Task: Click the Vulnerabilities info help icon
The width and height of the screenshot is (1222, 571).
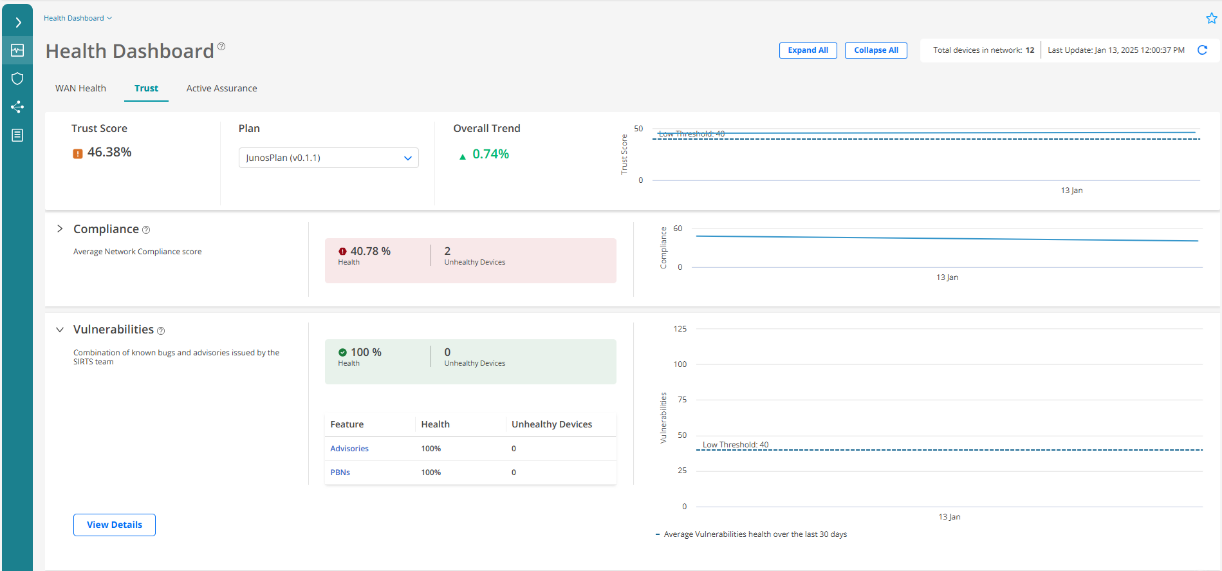Action: [x=161, y=330]
